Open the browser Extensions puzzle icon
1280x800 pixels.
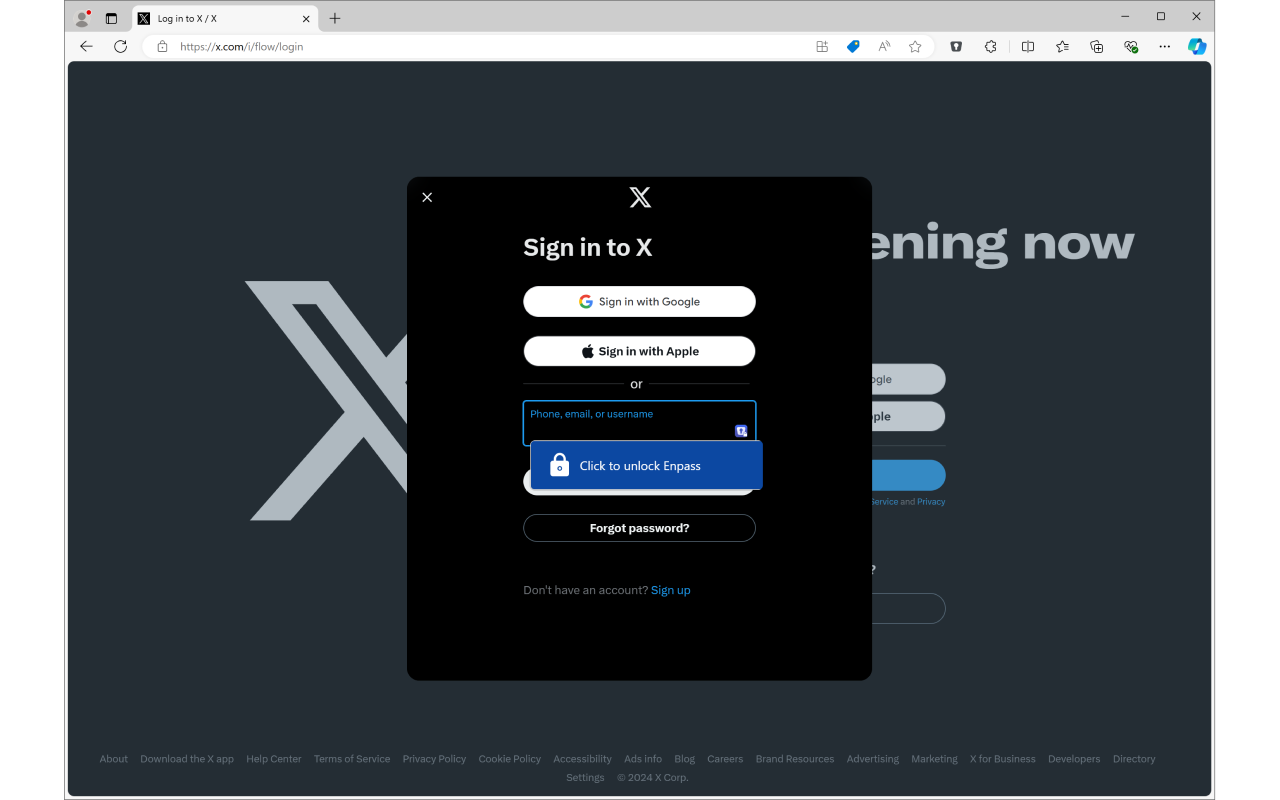click(x=991, y=46)
